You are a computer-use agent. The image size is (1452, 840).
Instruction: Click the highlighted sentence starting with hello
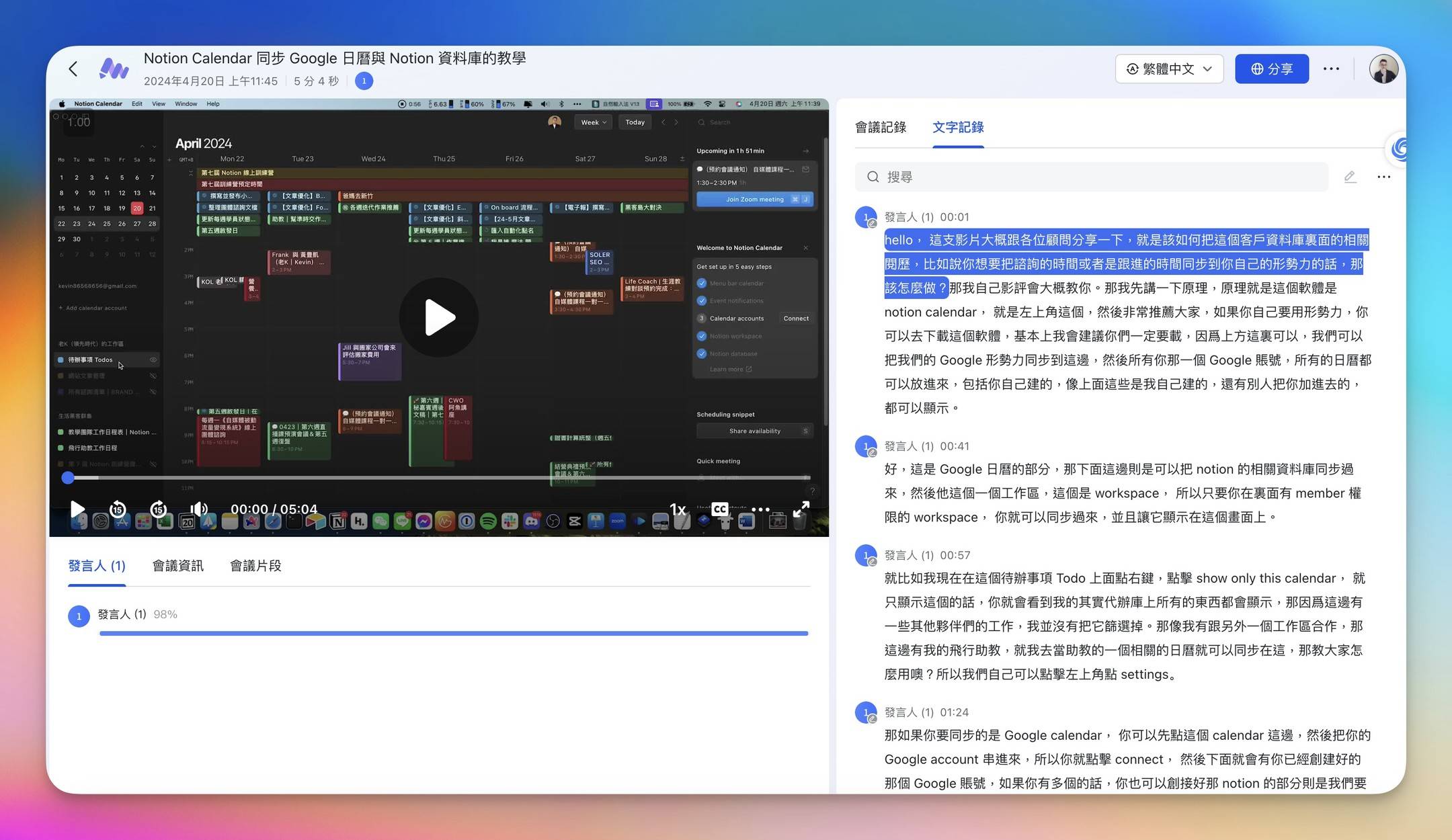click(1126, 263)
